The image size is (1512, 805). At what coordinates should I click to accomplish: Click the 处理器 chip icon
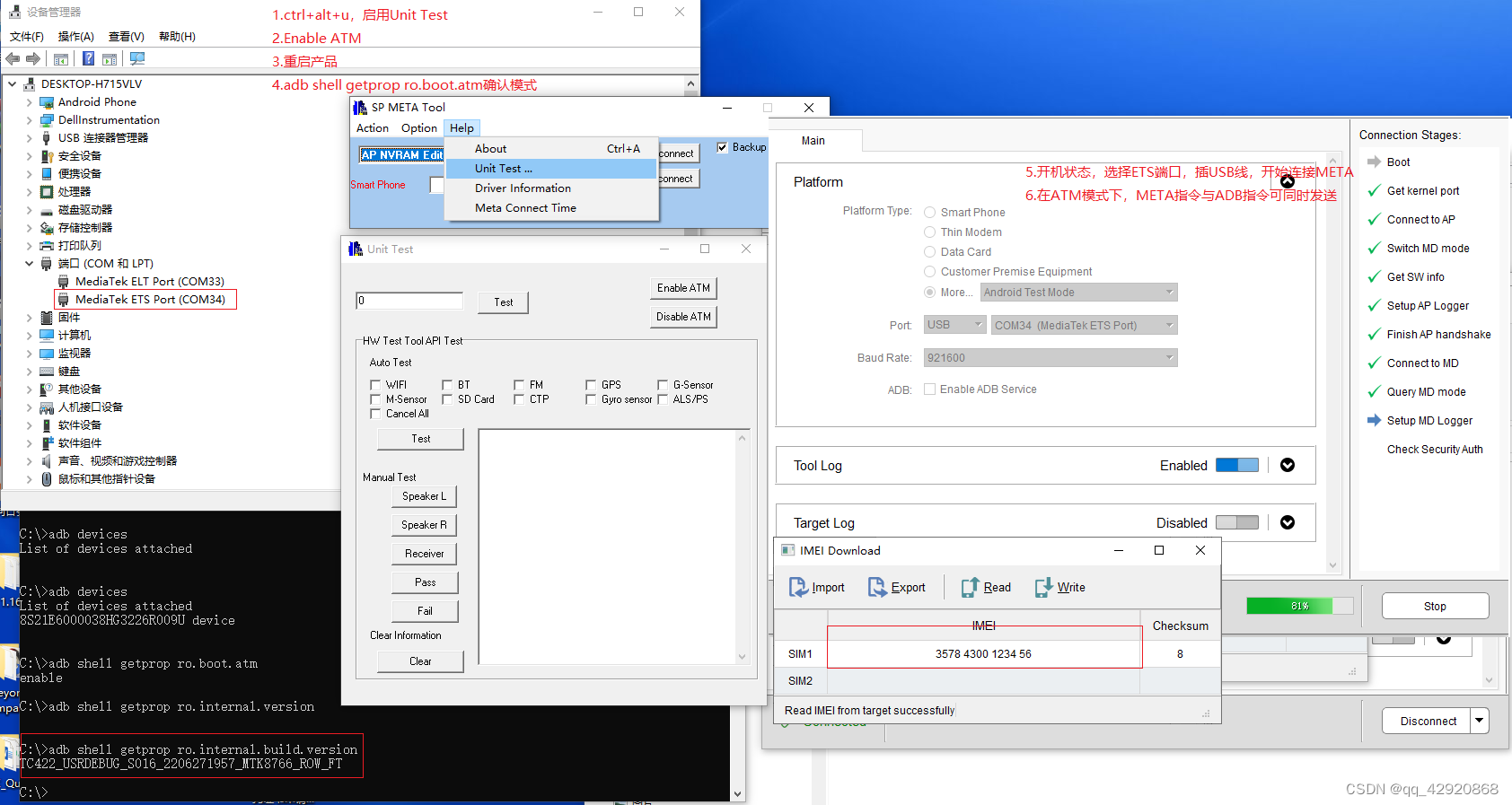click(47, 192)
